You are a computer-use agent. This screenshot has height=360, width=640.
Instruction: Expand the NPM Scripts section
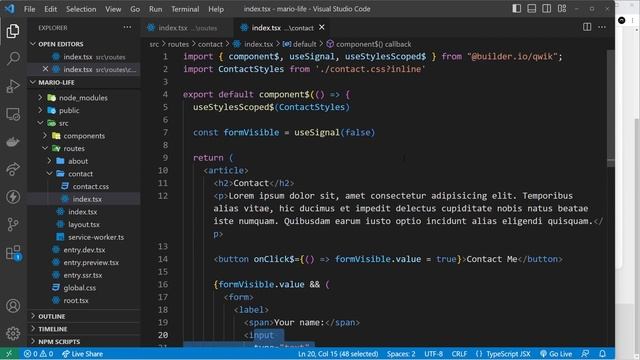(83, 342)
